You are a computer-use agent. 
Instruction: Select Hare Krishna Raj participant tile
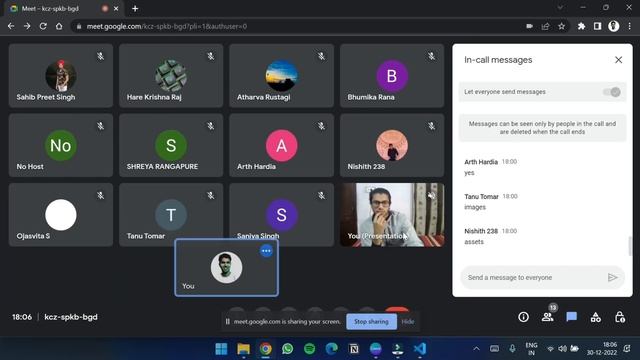pos(171,76)
